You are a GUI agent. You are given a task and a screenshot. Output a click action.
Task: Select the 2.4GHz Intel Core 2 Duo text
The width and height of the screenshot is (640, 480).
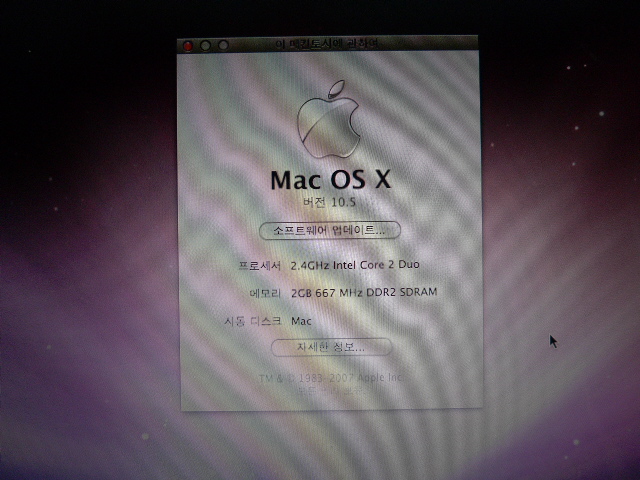pyautogui.click(x=355, y=266)
